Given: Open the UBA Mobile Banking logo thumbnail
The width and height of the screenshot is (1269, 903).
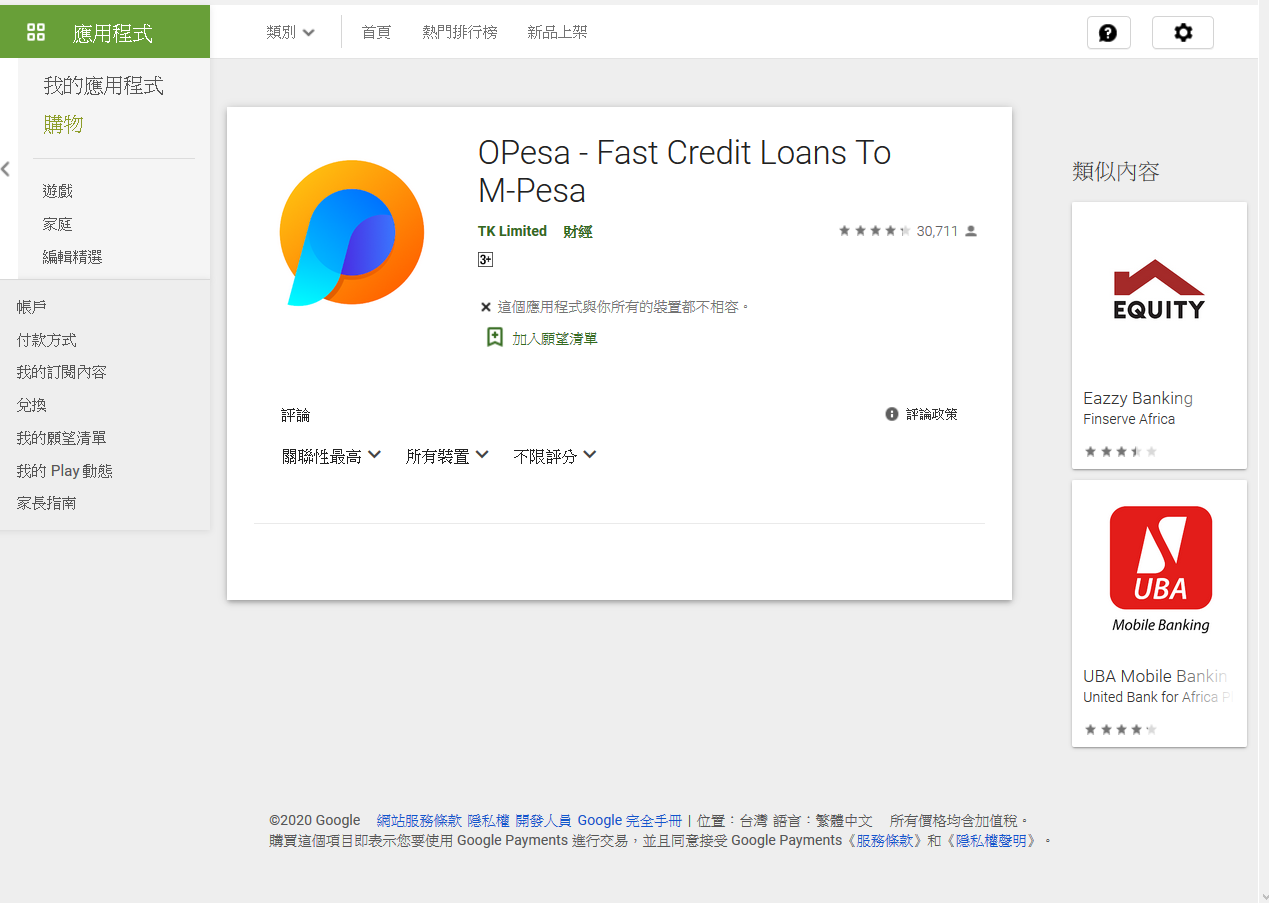Looking at the screenshot, I should [x=1160, y=568].
